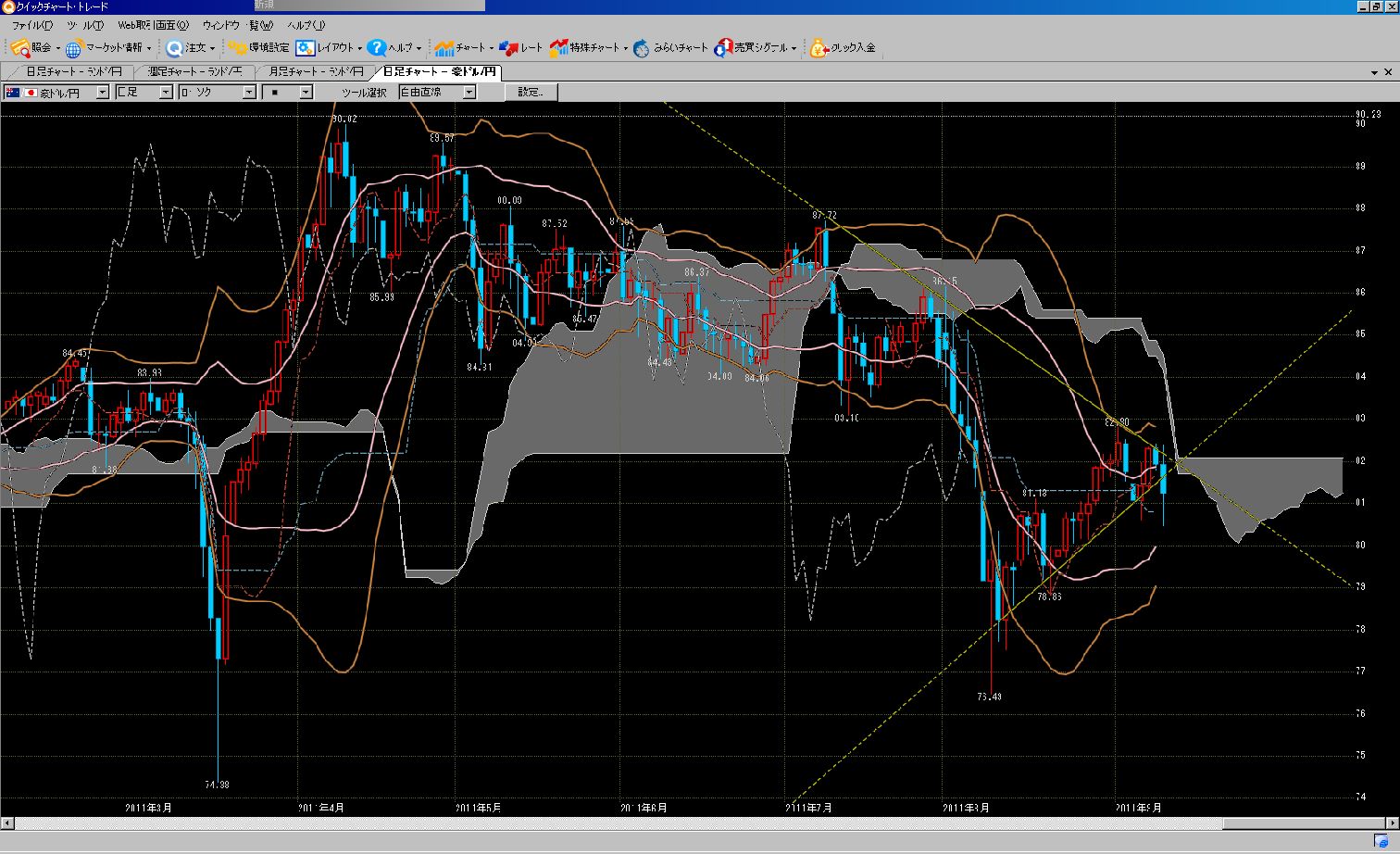This screenshot has height=854, width=1400.
Task: Open the チャート chart icon
Action: click(x=444, y=48)
